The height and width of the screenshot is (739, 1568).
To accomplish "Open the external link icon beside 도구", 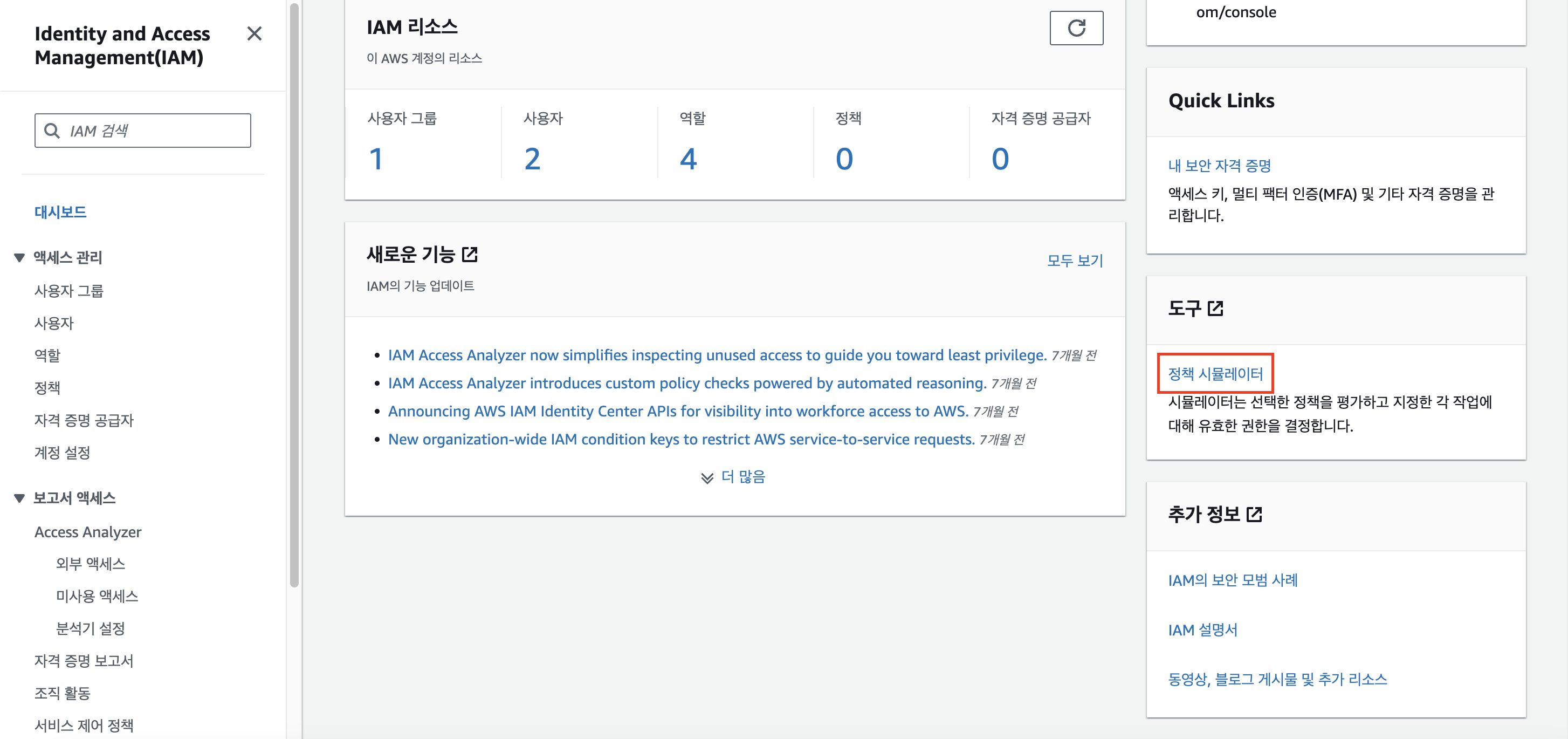I will tap(1215, 309).
